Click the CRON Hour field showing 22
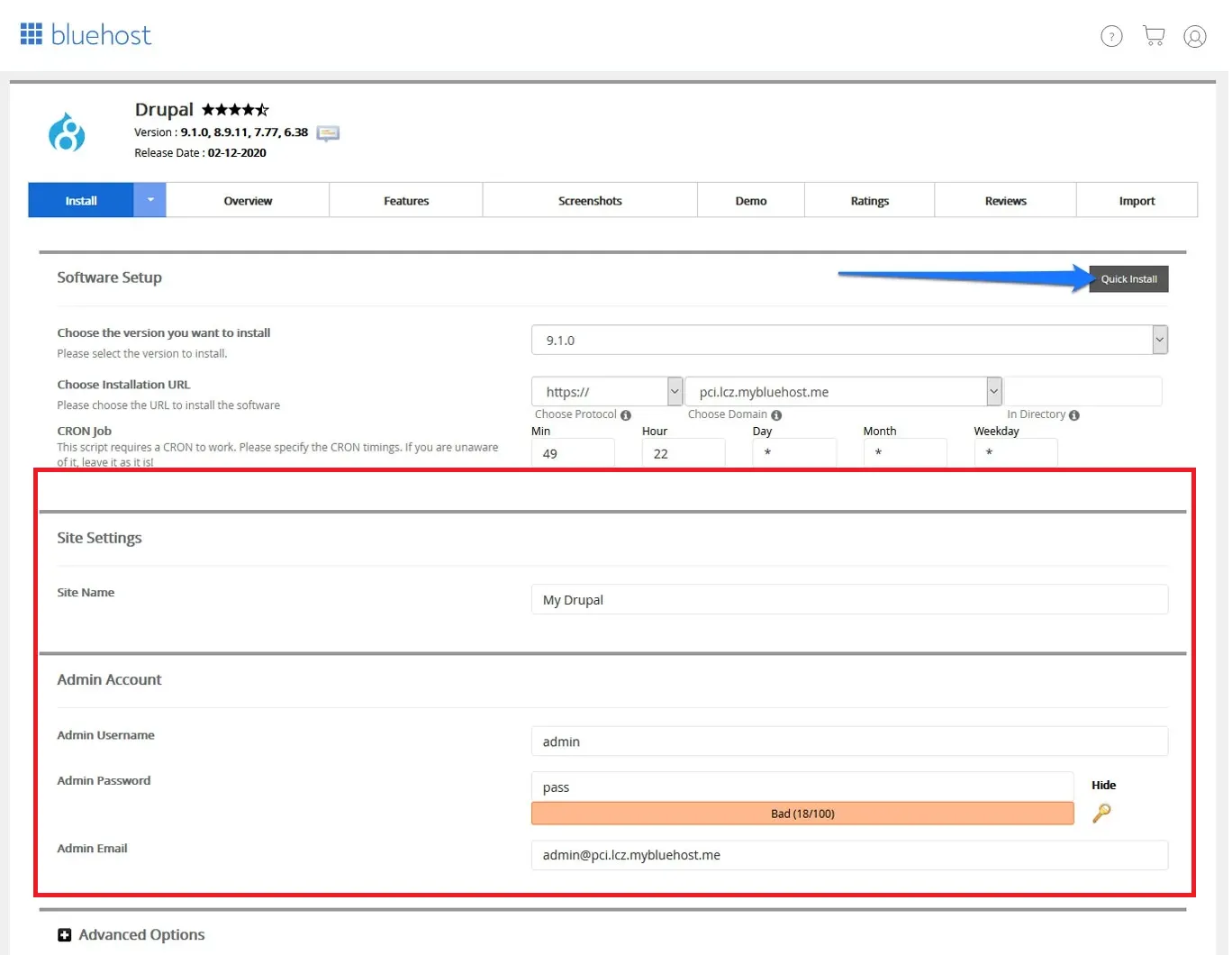1232x955 pixels. [x=684, y=453]
